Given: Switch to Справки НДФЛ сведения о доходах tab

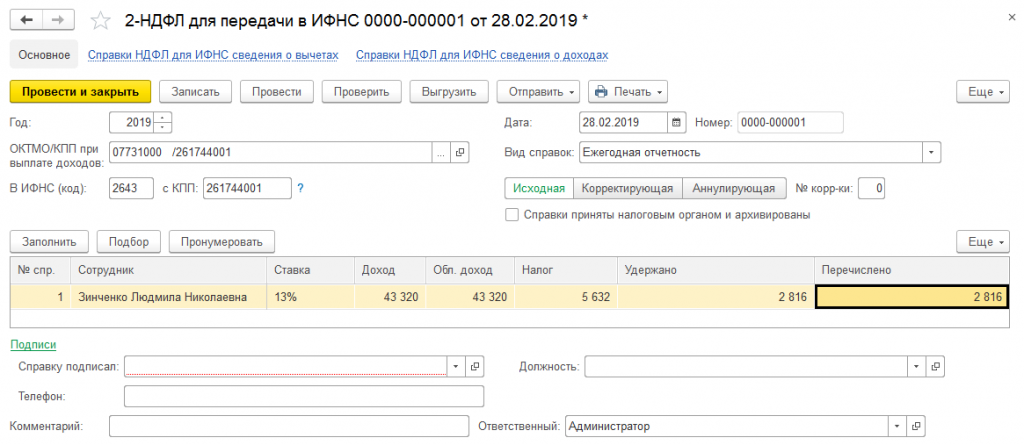Looking at the screenshot, I should pos(482,55).
